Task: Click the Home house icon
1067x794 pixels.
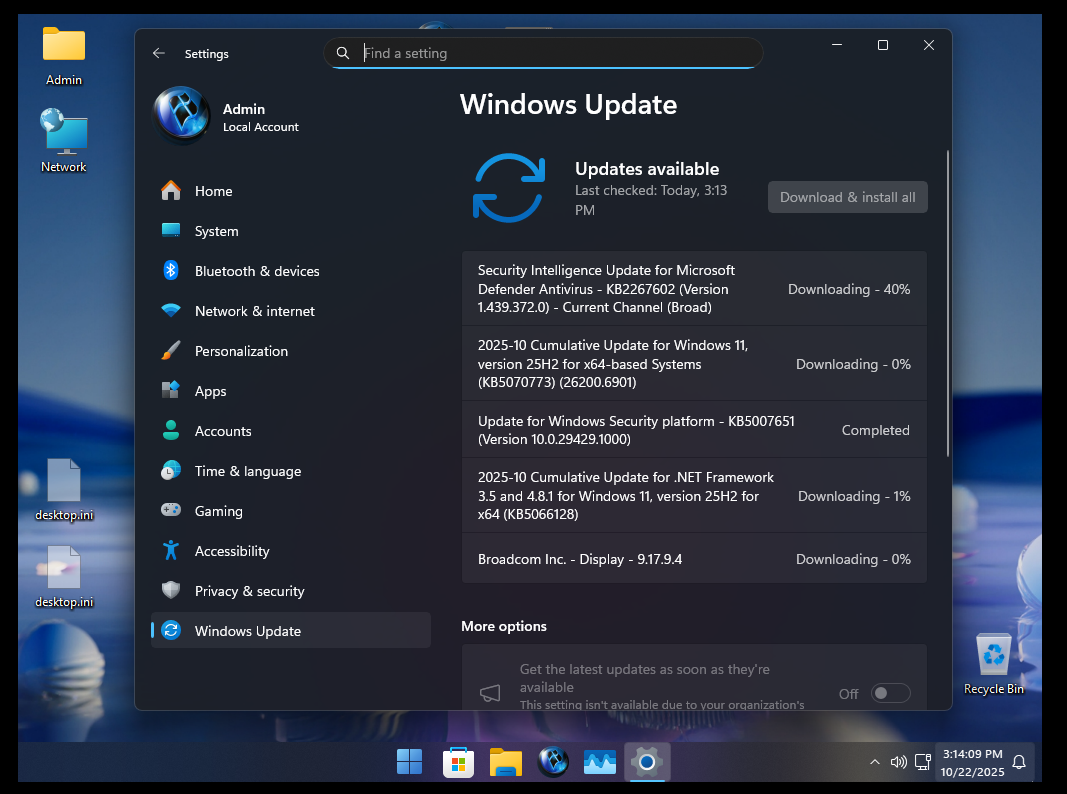Action: tap(171, 191)
